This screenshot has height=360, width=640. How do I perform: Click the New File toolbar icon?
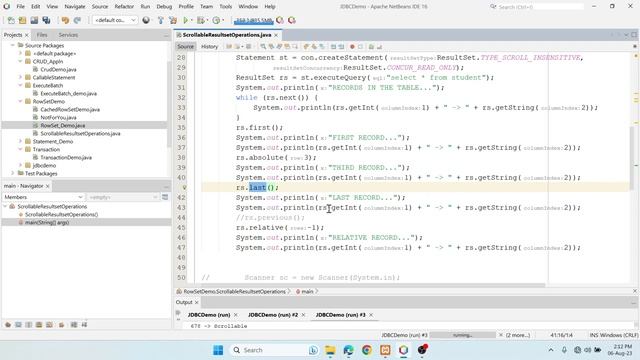11,20
